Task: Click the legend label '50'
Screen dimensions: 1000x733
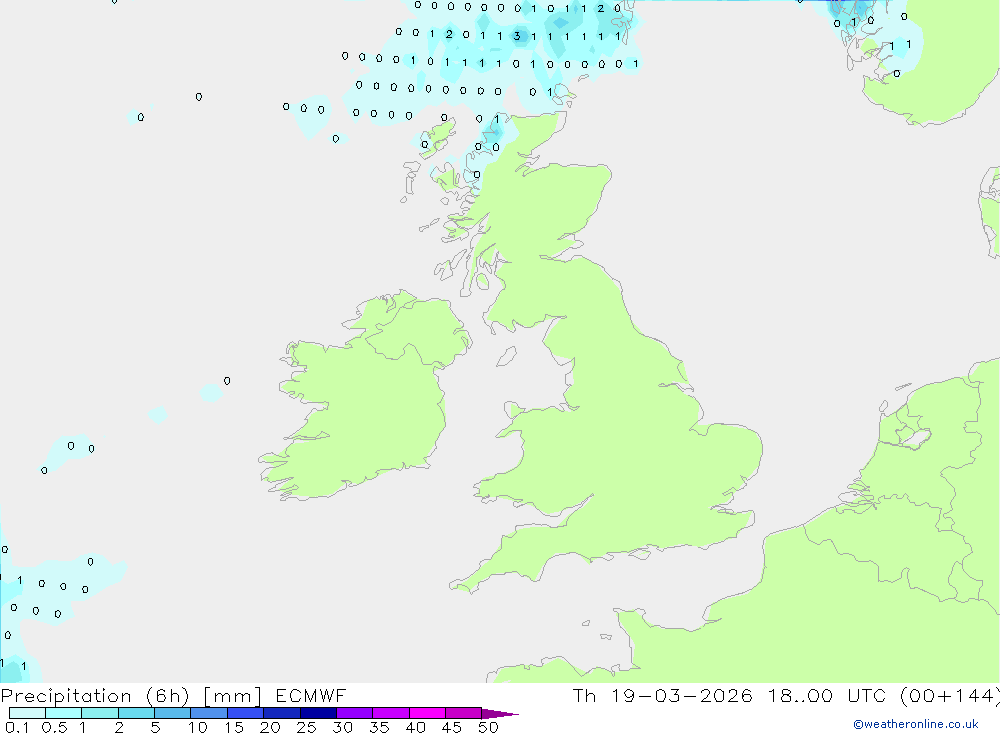Action: tap(487, 727)
